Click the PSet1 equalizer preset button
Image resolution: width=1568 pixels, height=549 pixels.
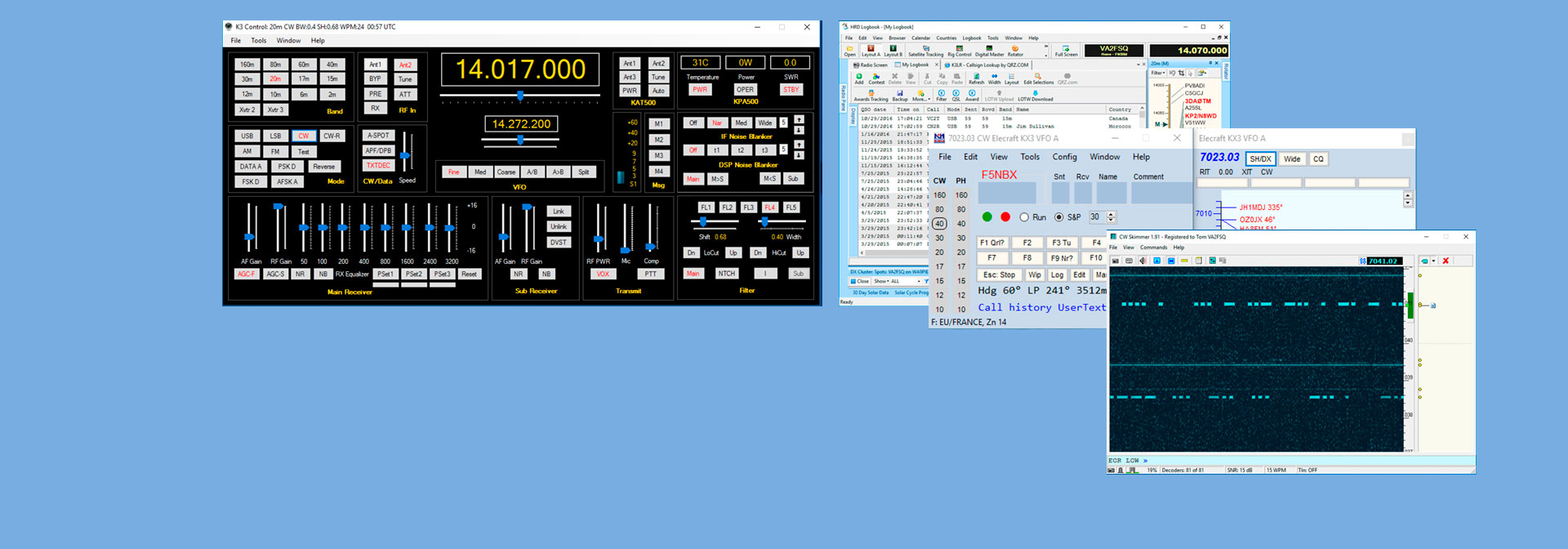click(385, 274)
